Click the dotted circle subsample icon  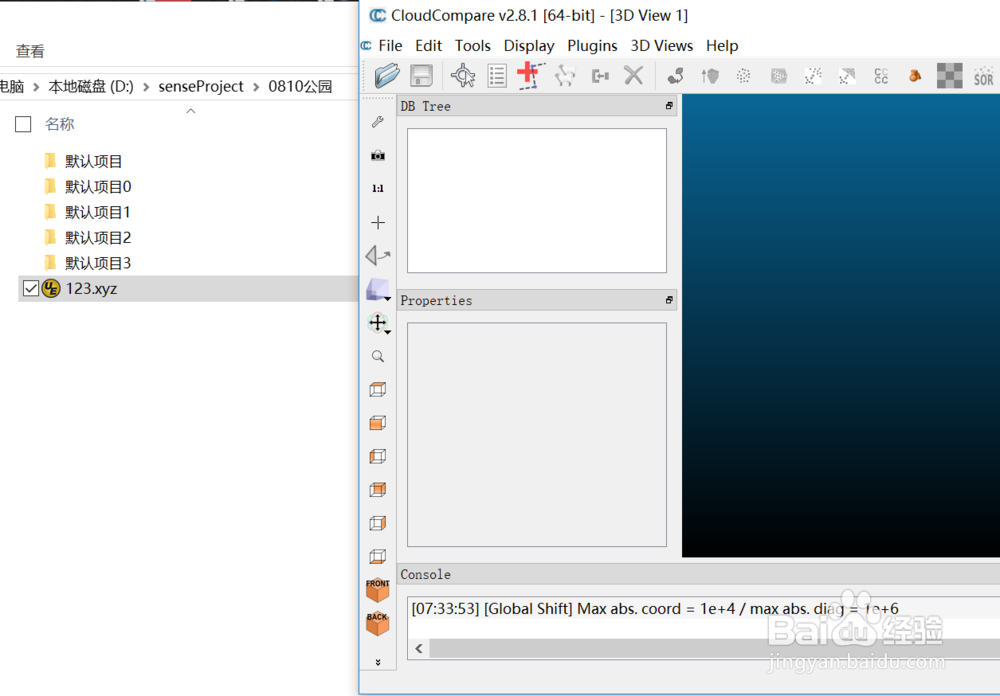tap(743, 76)
